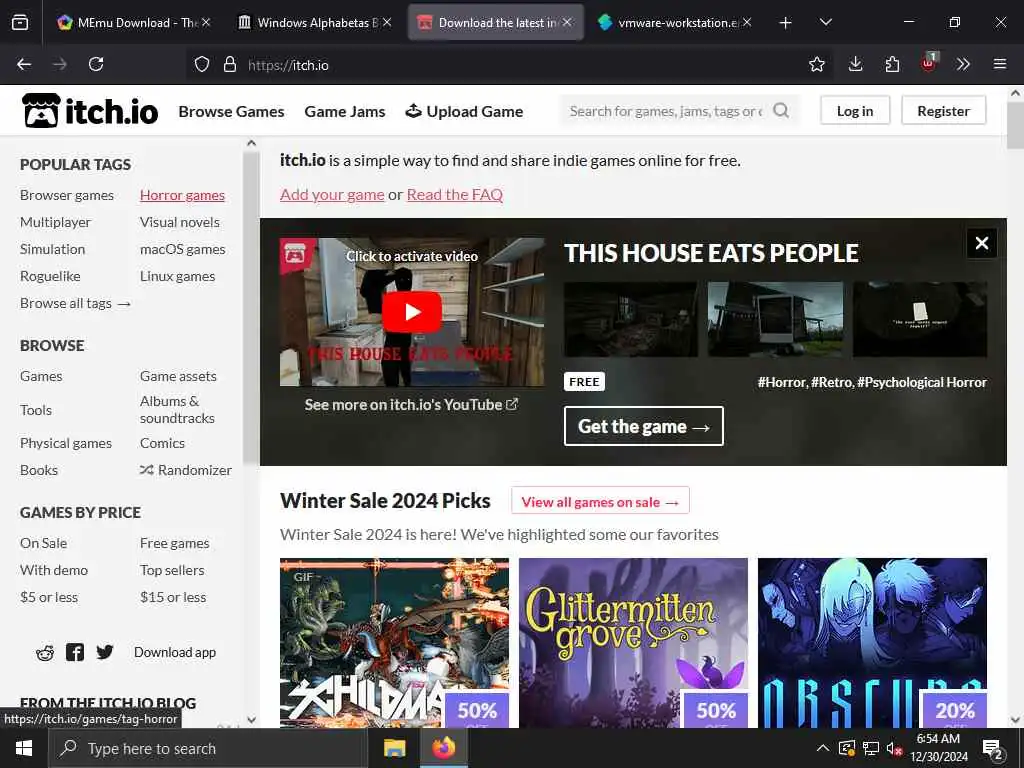Click Windows taskbar search box

(208, 748)
